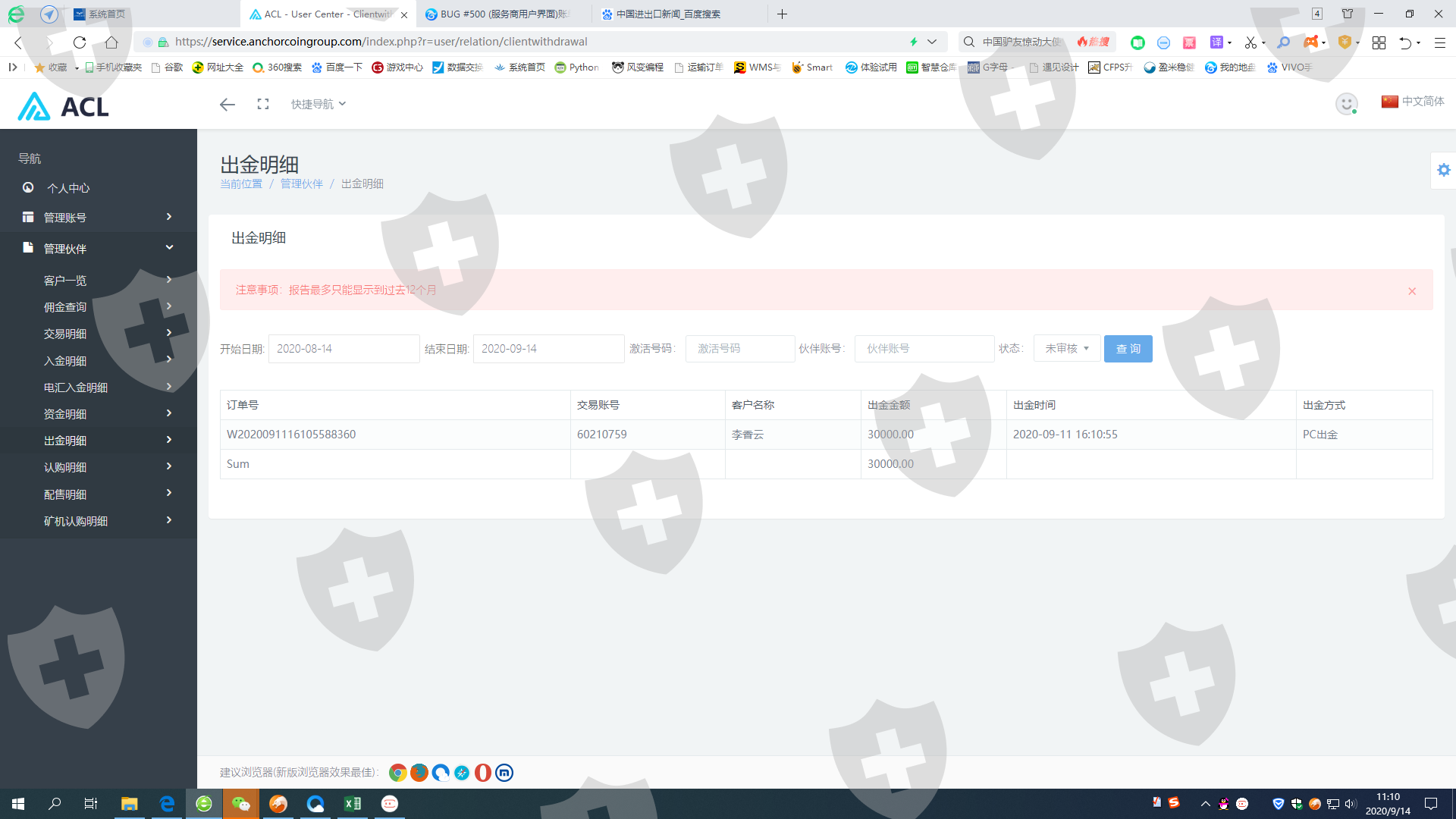
Task: Open Excel from the Windows taskbar
Action: (353, 804)
